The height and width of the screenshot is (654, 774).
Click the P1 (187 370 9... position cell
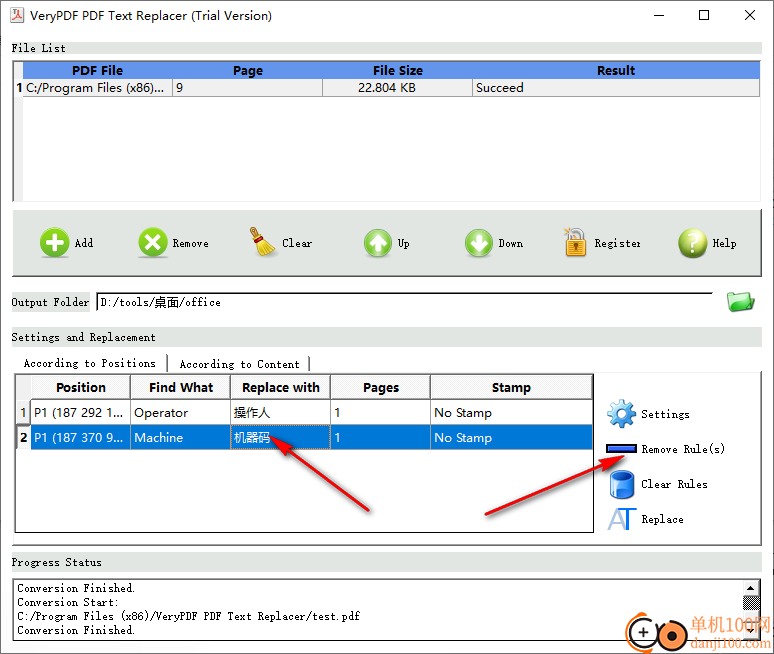click(x=81, y=438)
